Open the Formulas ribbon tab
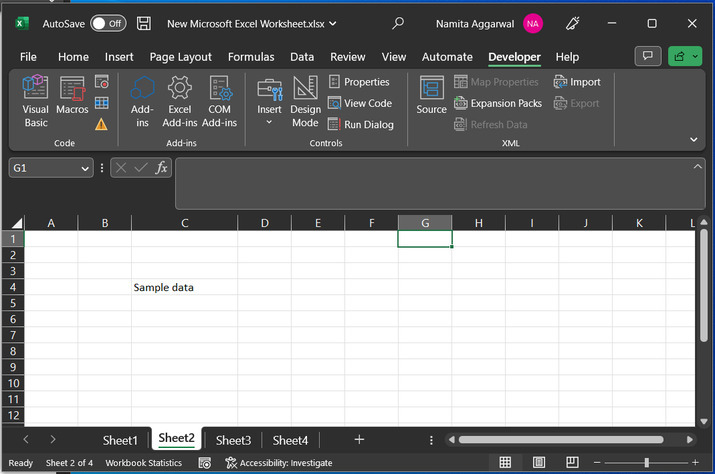 tap(251, 57)
